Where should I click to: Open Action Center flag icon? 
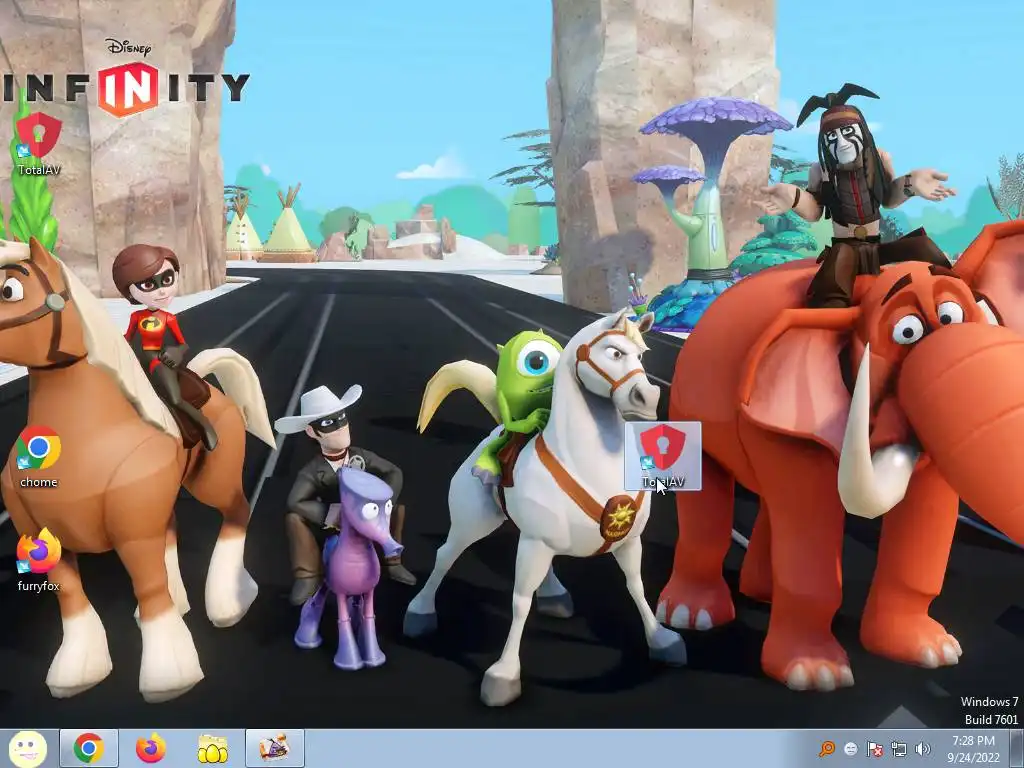coord(874,749)
